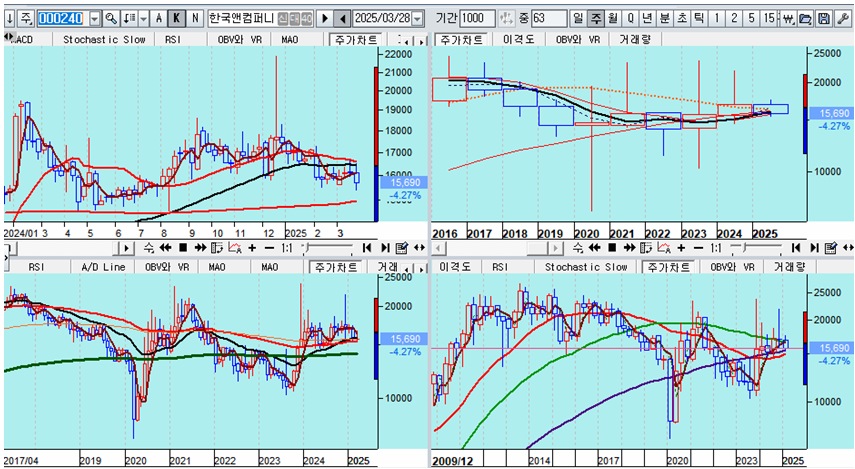855x469 pixels.
Task: Select the 년 (yearly) period button
Action: click(x=647, y=19)
